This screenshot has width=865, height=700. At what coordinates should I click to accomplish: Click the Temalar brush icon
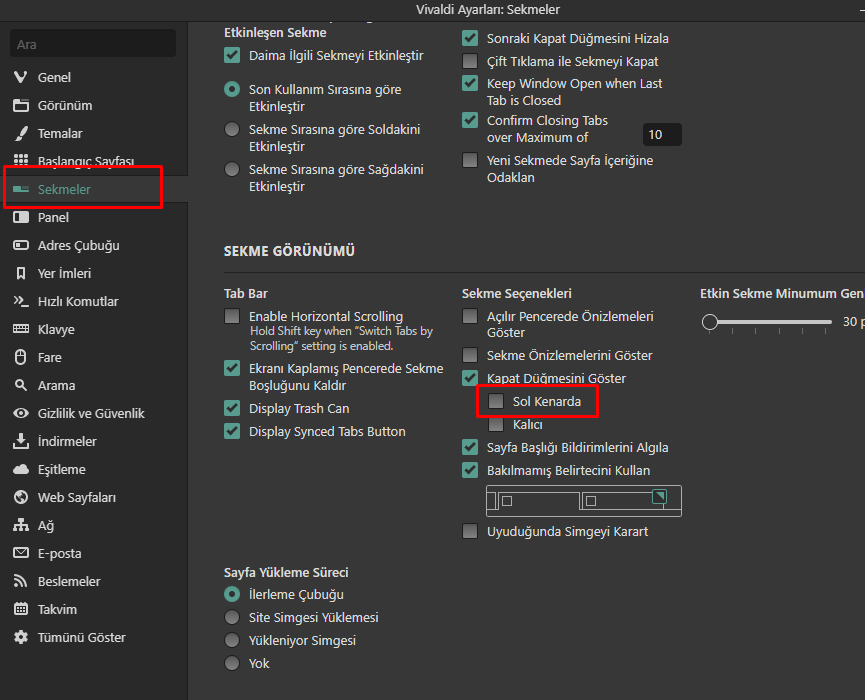coord(21,133)
